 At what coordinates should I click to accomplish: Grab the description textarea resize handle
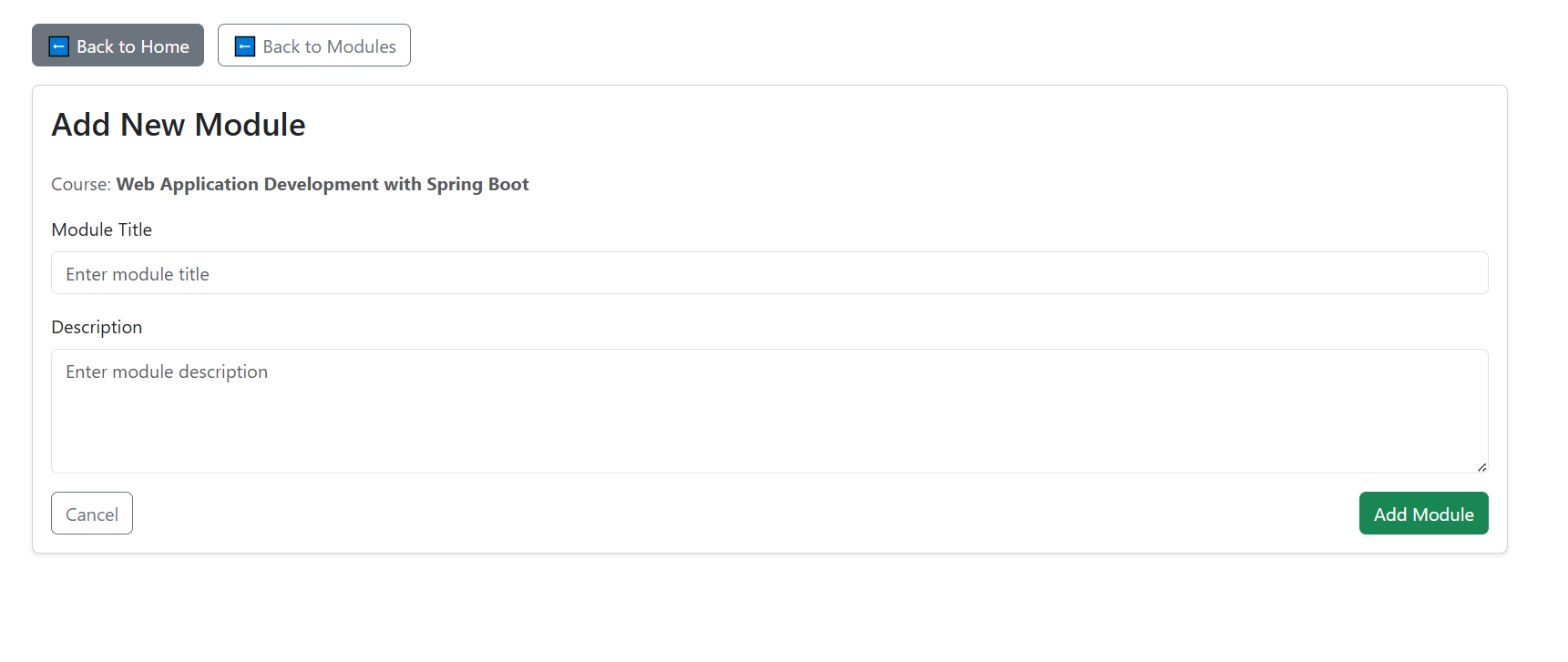[1481, 467]
